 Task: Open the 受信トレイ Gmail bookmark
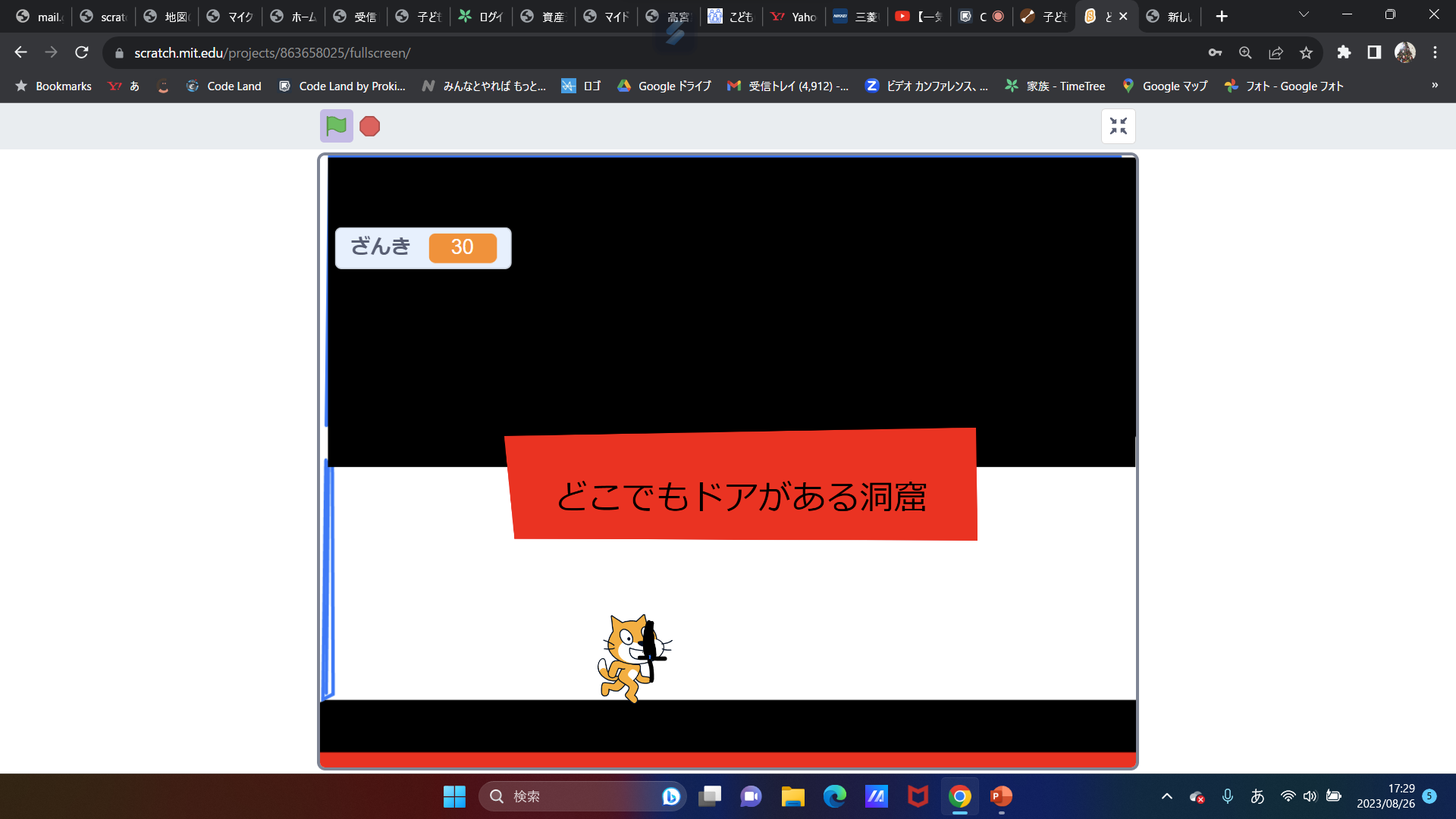[x=788, y=86]
